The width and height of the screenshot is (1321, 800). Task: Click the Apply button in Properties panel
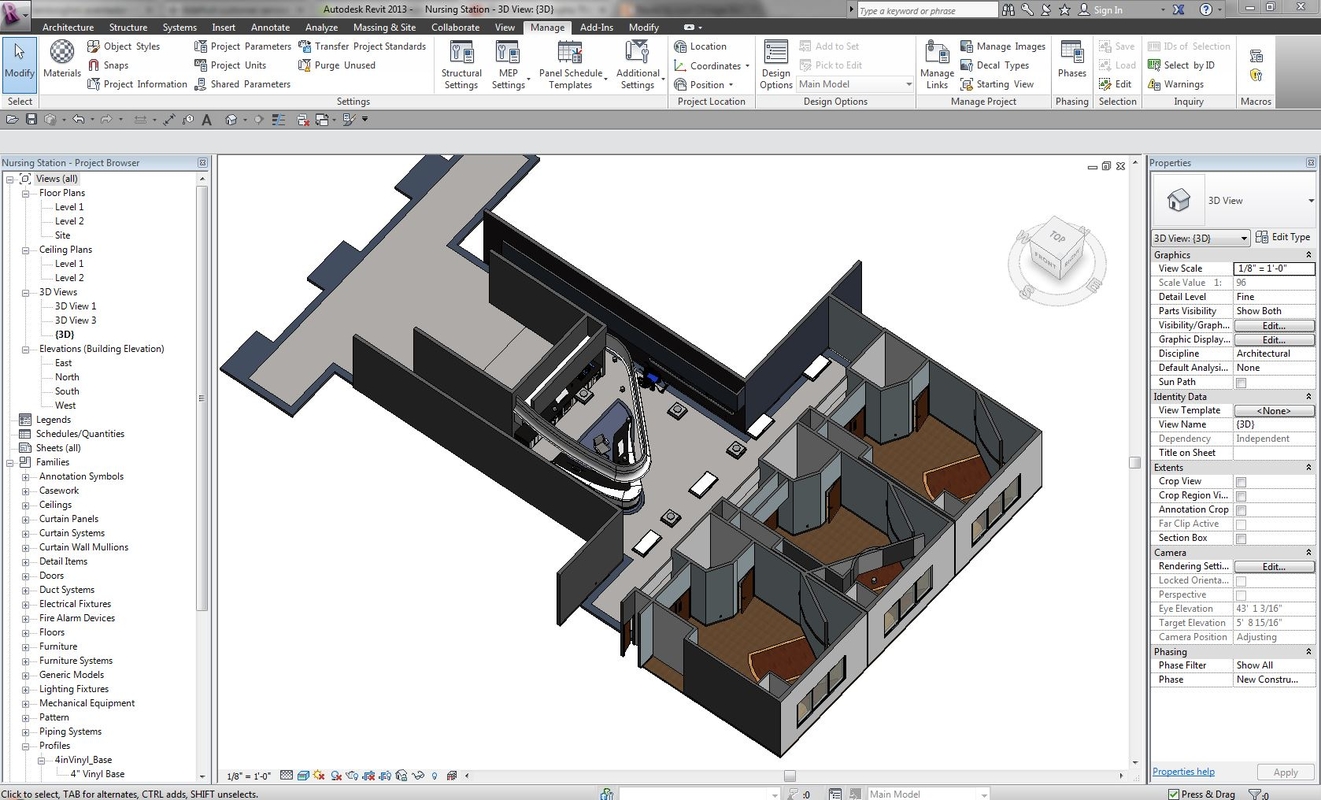[1286, 771]
